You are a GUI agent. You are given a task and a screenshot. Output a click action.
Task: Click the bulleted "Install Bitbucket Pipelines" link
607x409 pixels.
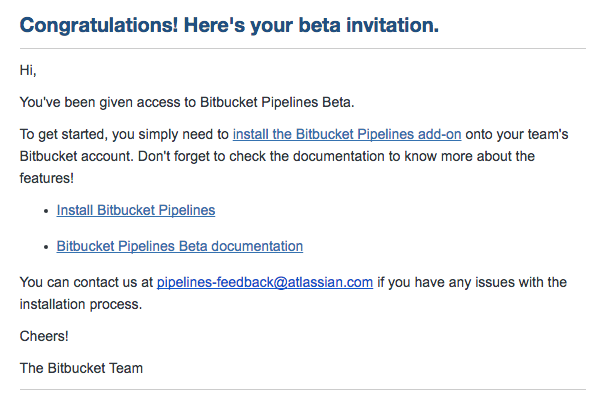coord(136,210)
